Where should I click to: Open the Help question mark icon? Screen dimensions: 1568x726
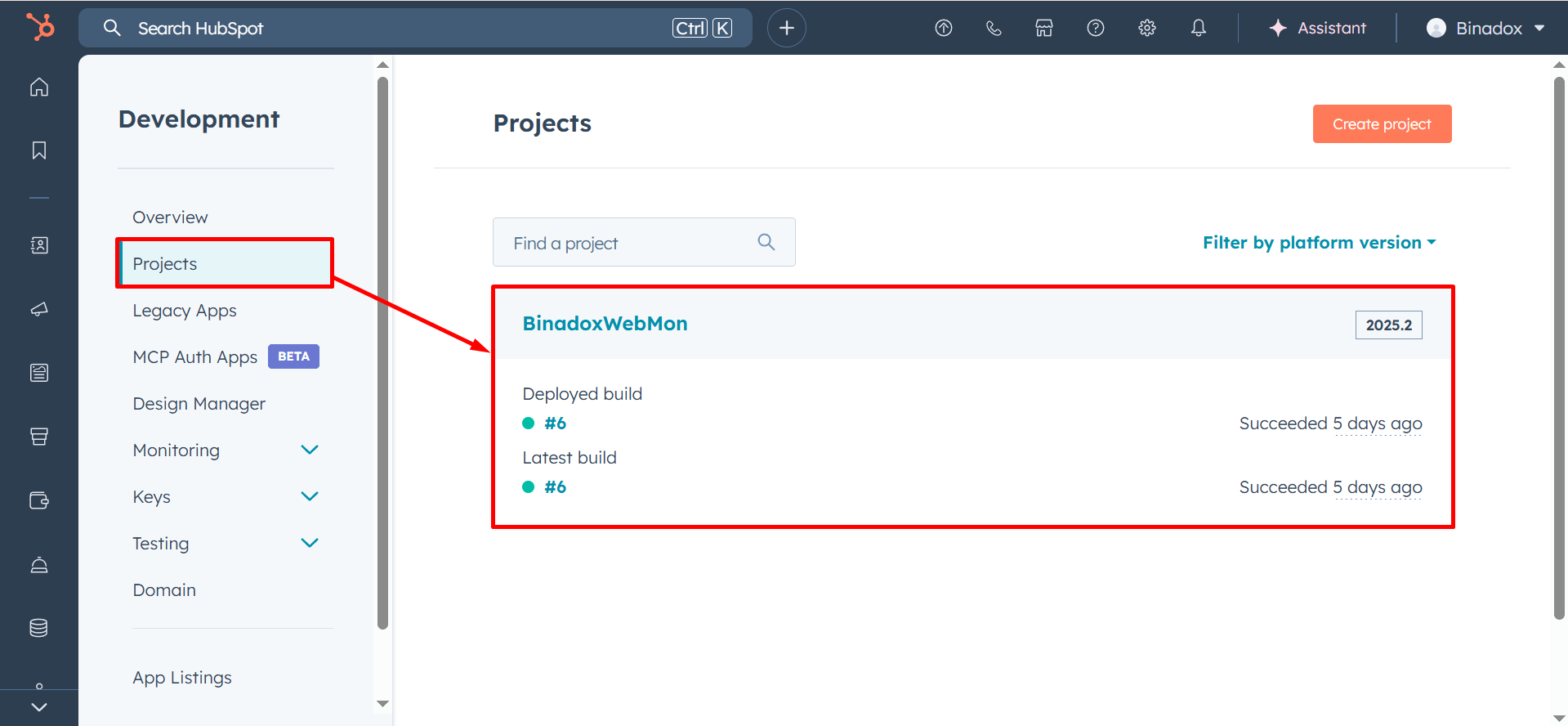tap(1096, 28)
